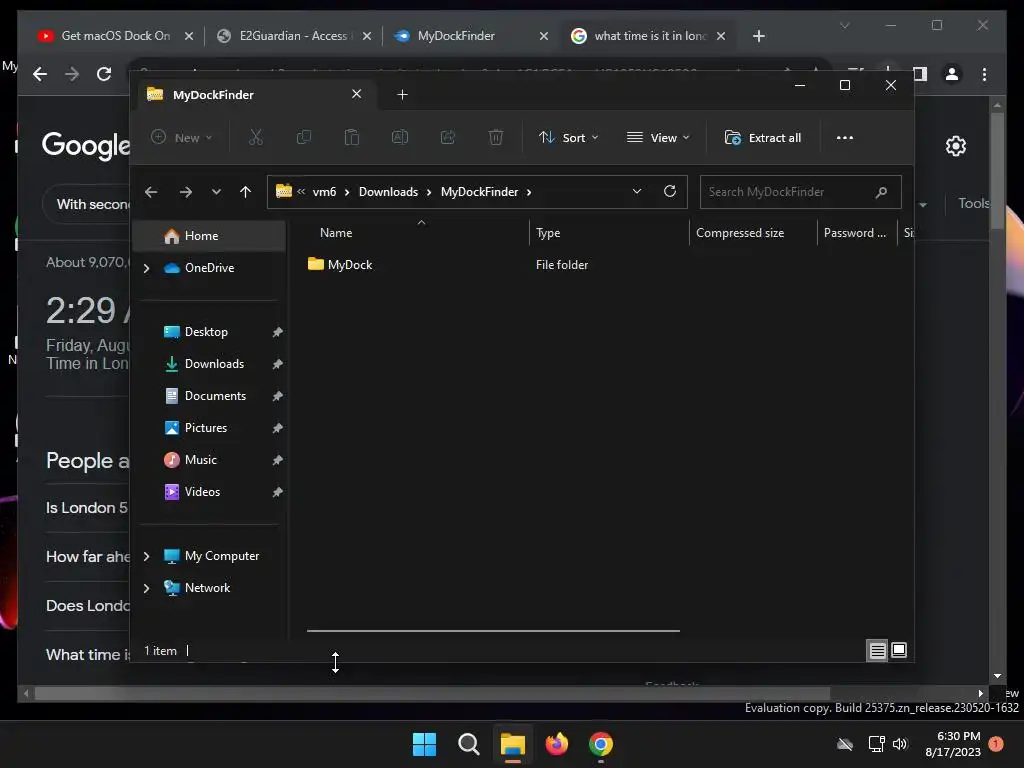Click the Delete trash icon
This screenshot has height=768, width=1024.
tap(496, 137)
